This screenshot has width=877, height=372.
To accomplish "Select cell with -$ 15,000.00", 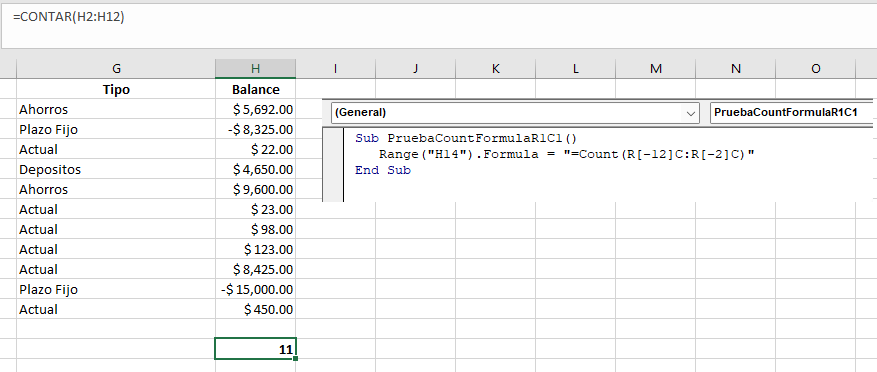I will coord(256,290).
